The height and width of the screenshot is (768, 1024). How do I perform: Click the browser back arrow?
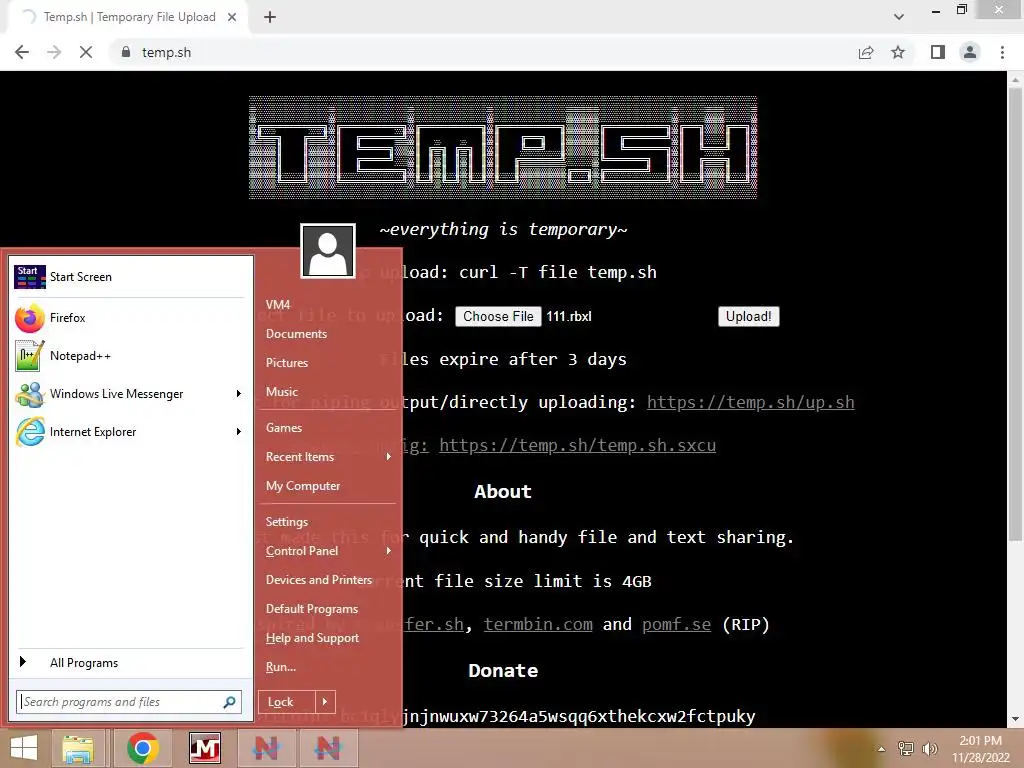click(x=22, y=52)
